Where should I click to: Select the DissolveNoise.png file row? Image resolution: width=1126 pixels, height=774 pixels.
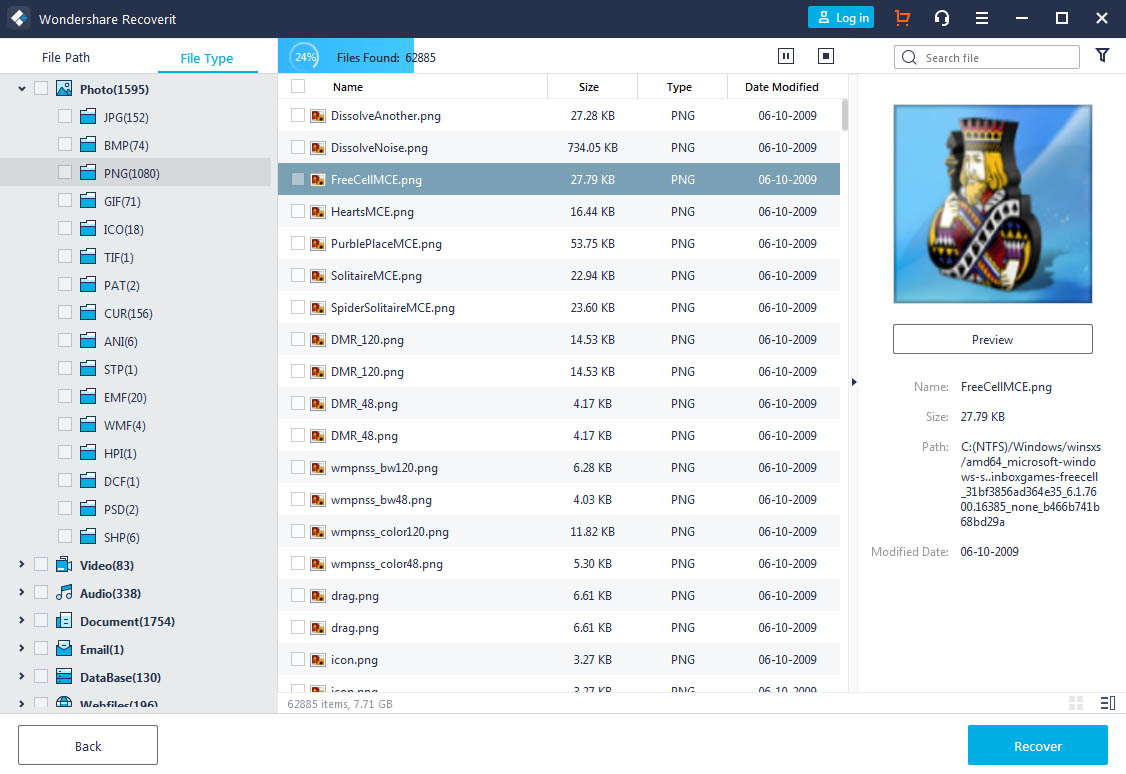coord(559,147)
